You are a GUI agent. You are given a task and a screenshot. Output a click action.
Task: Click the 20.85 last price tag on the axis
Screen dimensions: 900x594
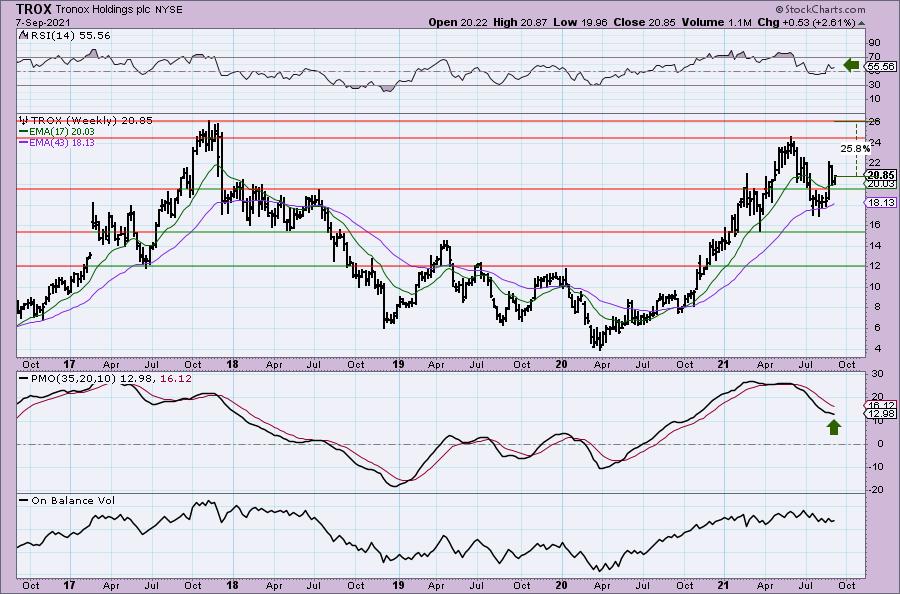click(881, 175)
